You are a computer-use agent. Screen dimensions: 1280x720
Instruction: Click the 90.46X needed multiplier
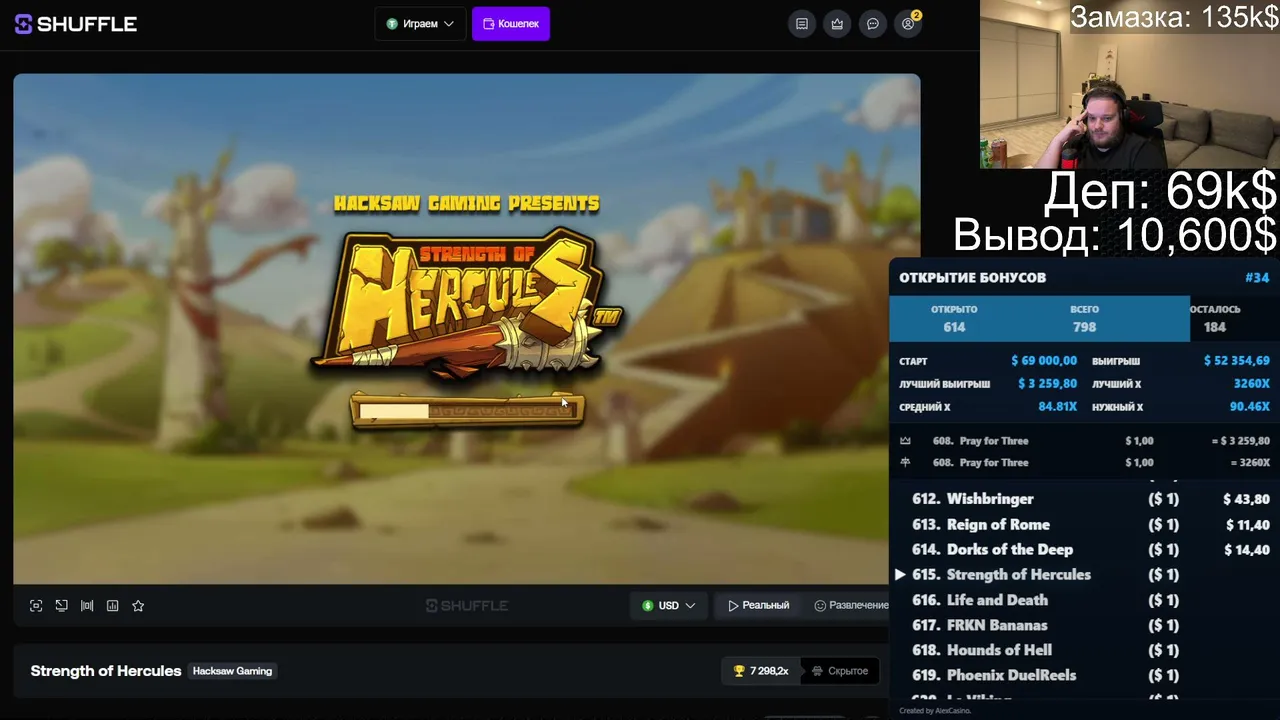pyautogui.click(x=1250, y=407)
